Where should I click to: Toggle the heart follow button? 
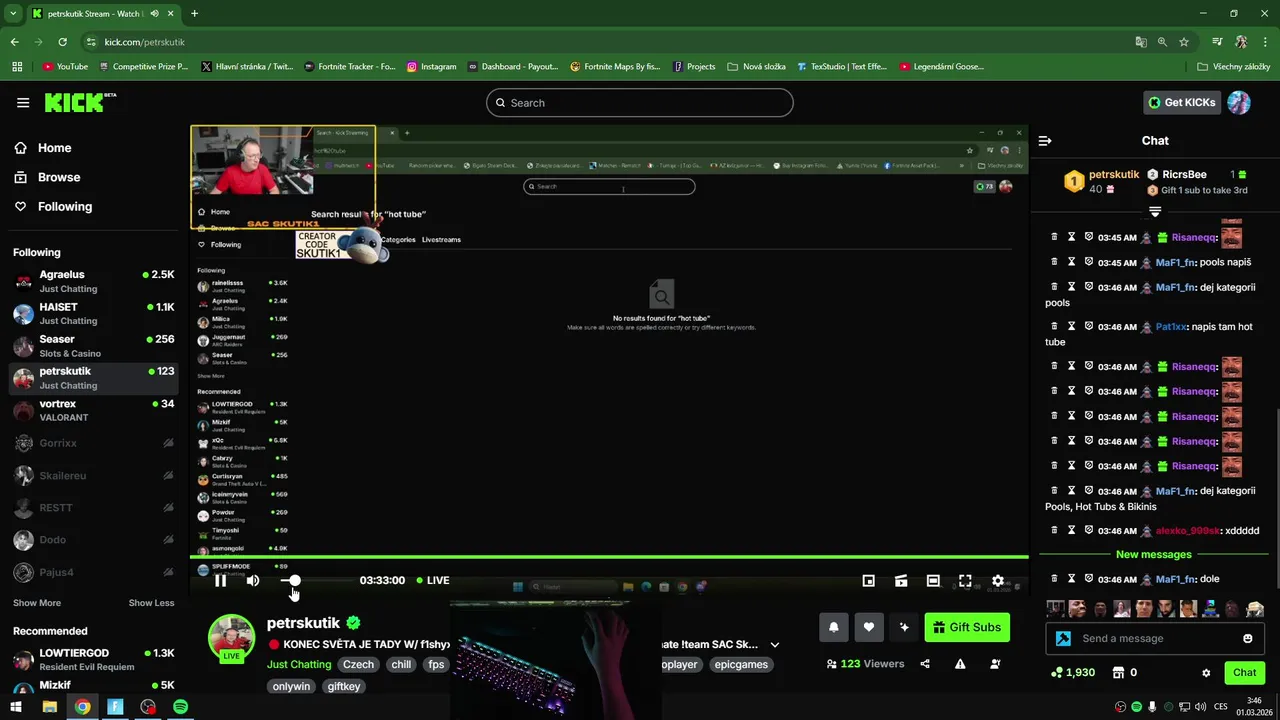868,627
